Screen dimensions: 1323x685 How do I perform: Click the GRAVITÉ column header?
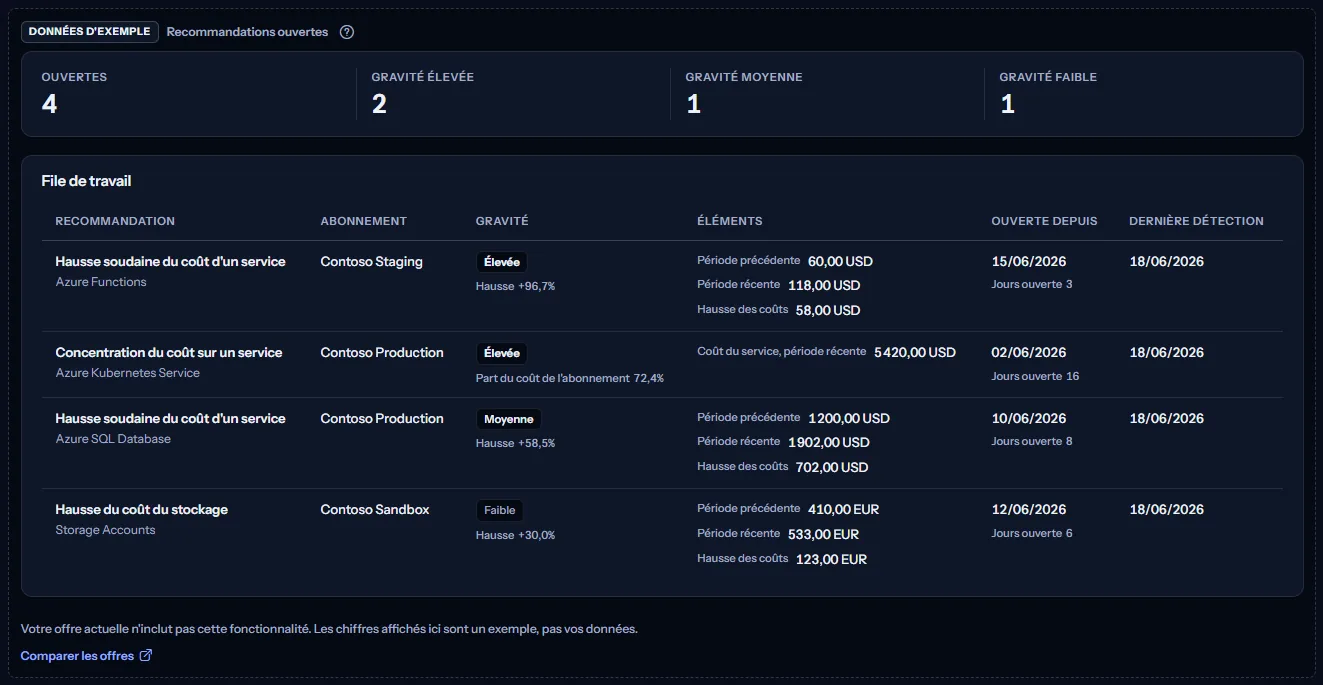502,221
